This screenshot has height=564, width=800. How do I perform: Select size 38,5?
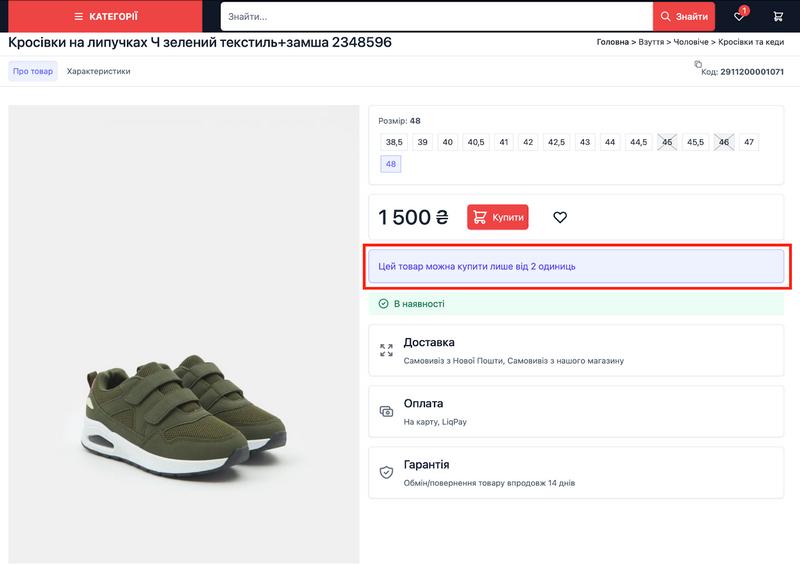coord(394,142)
